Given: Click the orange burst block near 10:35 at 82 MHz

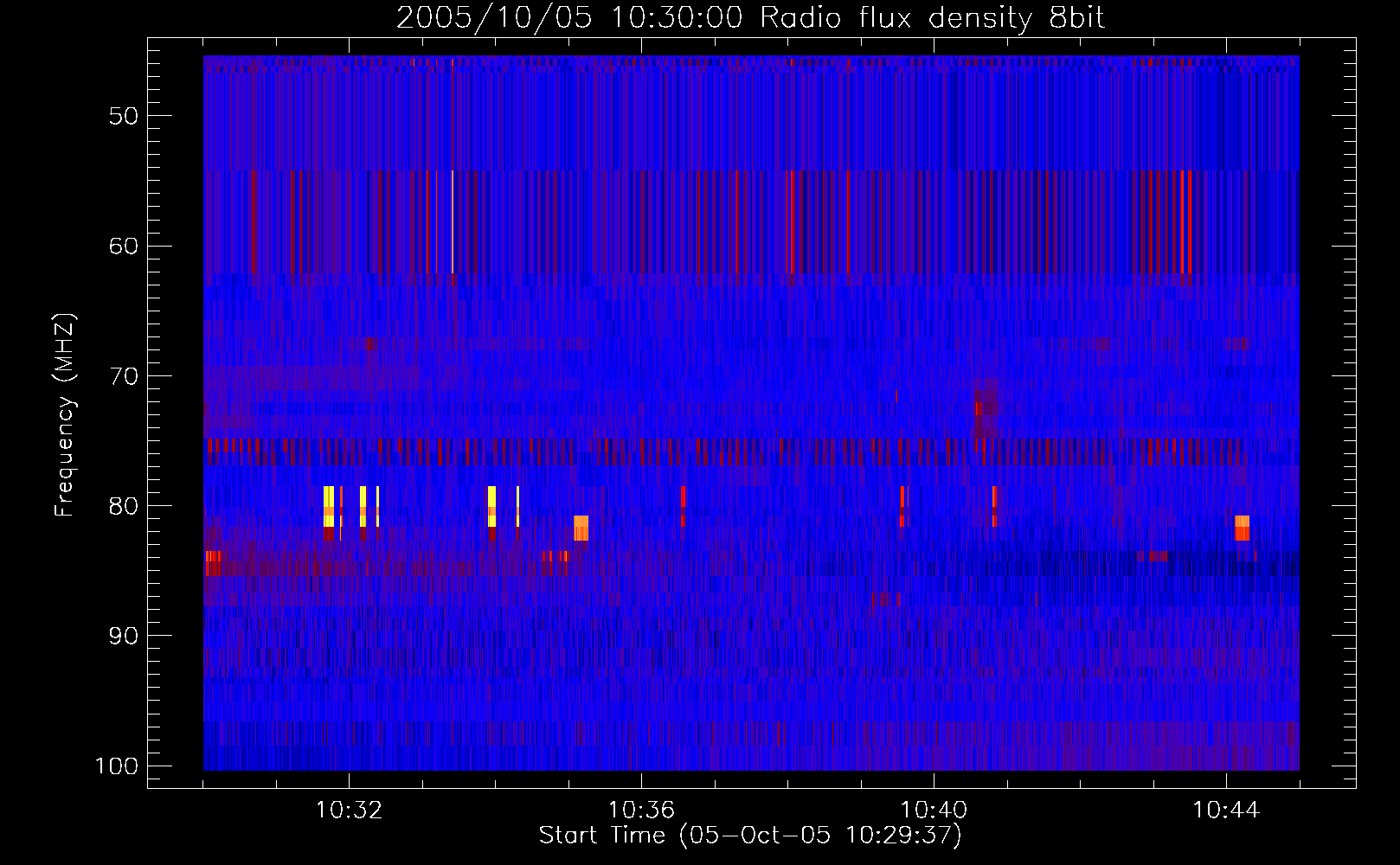Looking at the screenshot, I should 581,528.
